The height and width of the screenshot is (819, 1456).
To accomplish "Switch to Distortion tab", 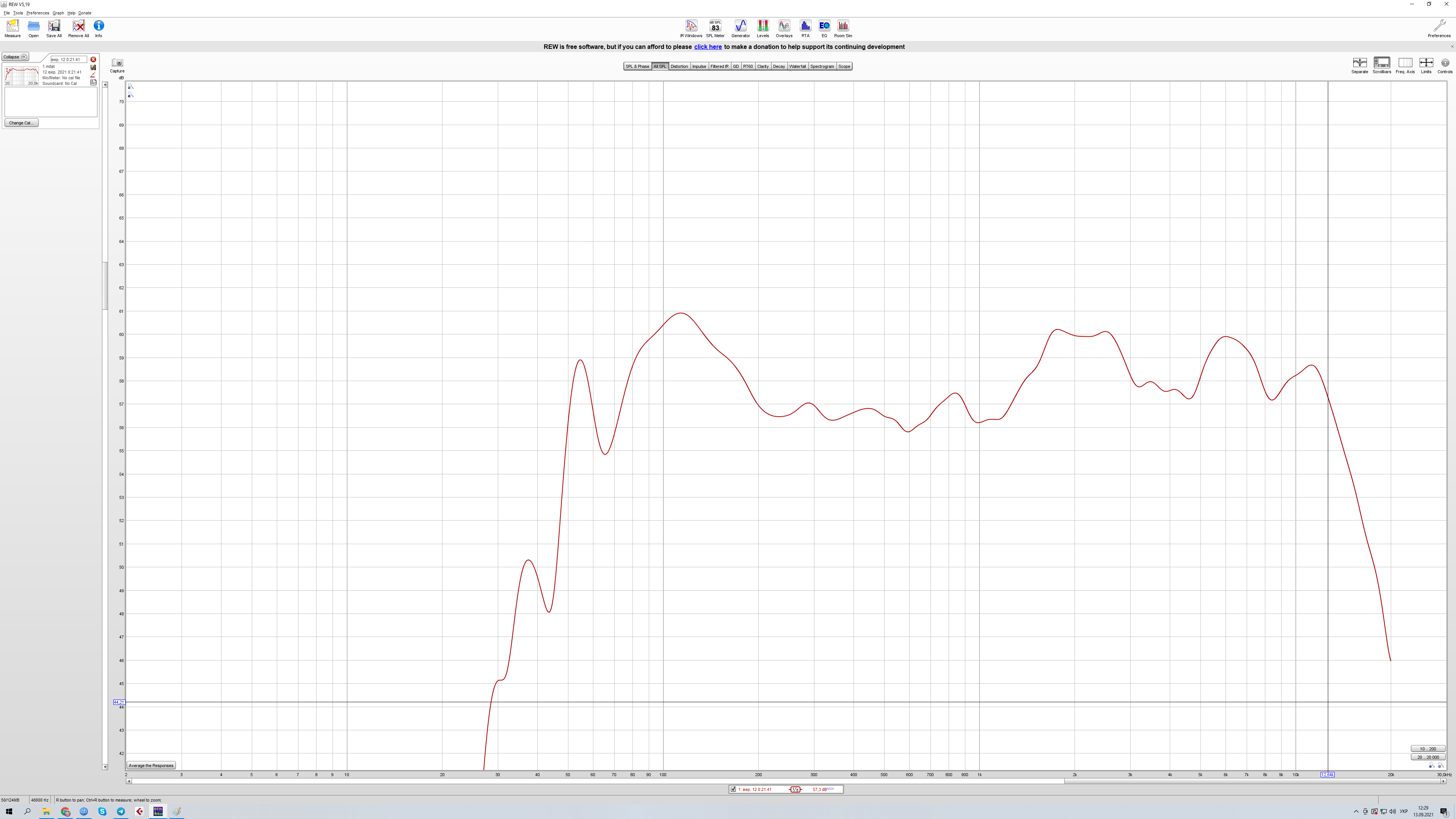I will pos(679,66).
